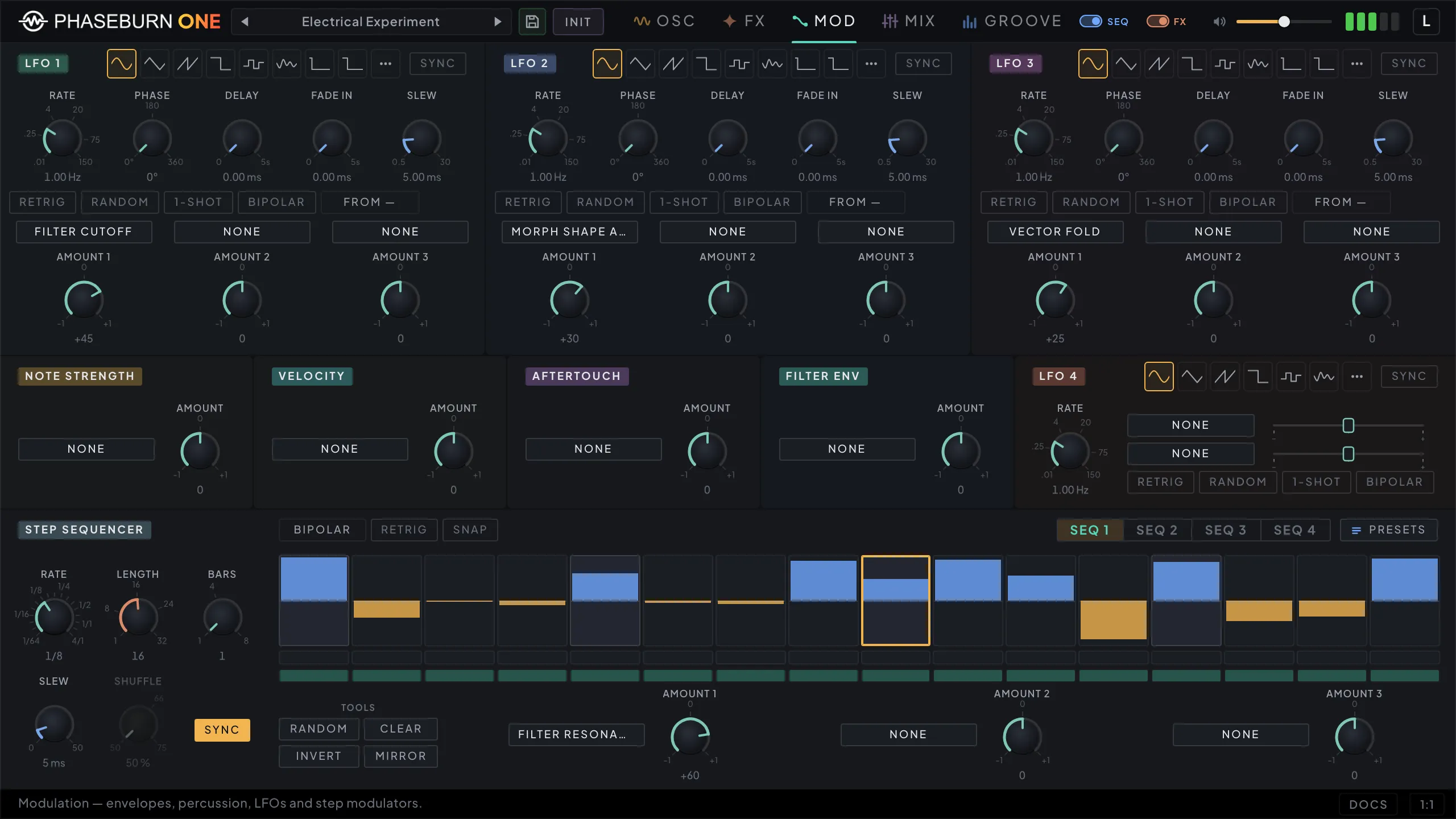Open the DOCS link
The image size is (1456, 819).
(x=1368, y=804)
